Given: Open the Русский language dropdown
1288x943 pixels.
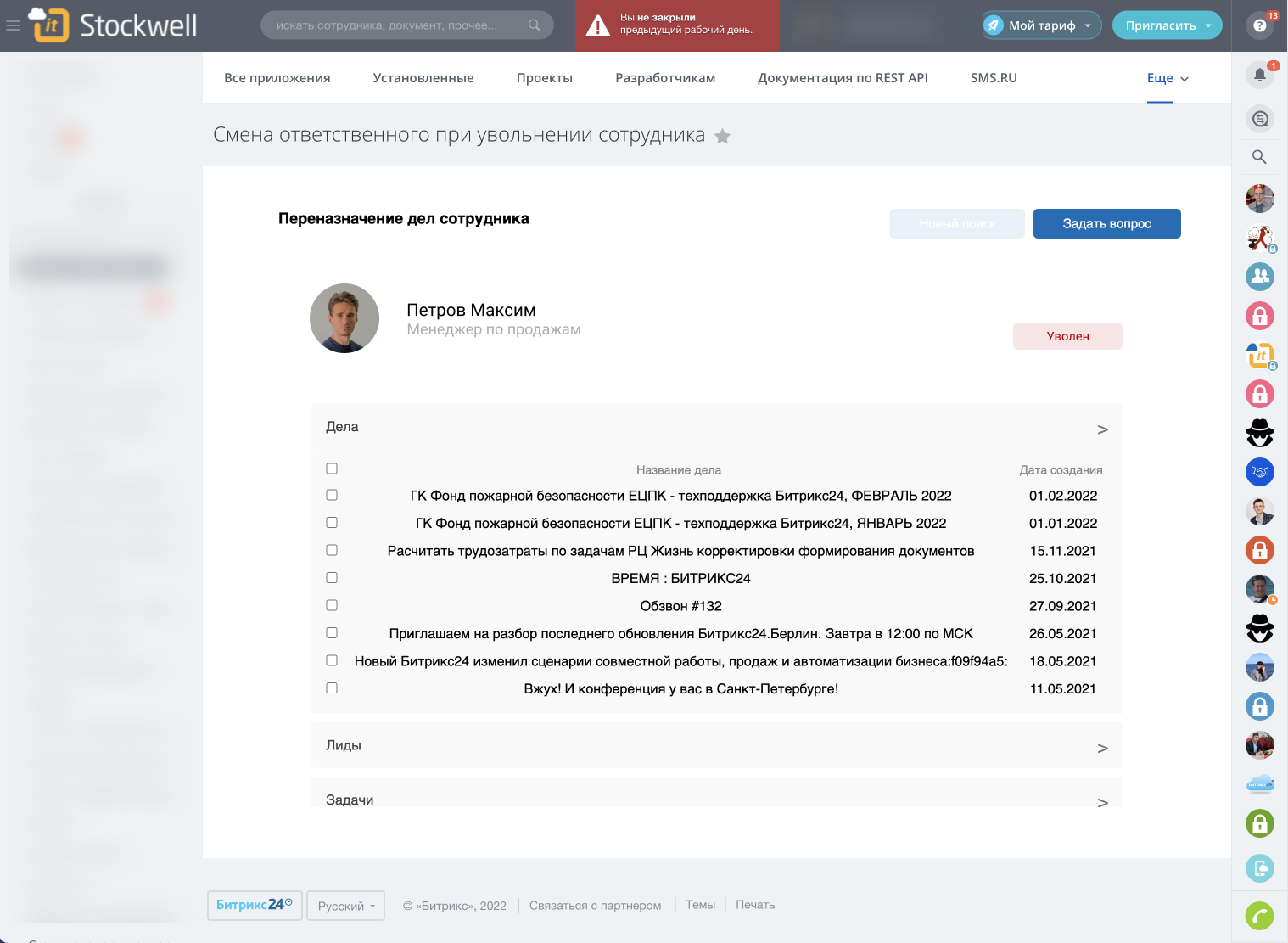Looking at the screenshot, I should click(345, 906).
